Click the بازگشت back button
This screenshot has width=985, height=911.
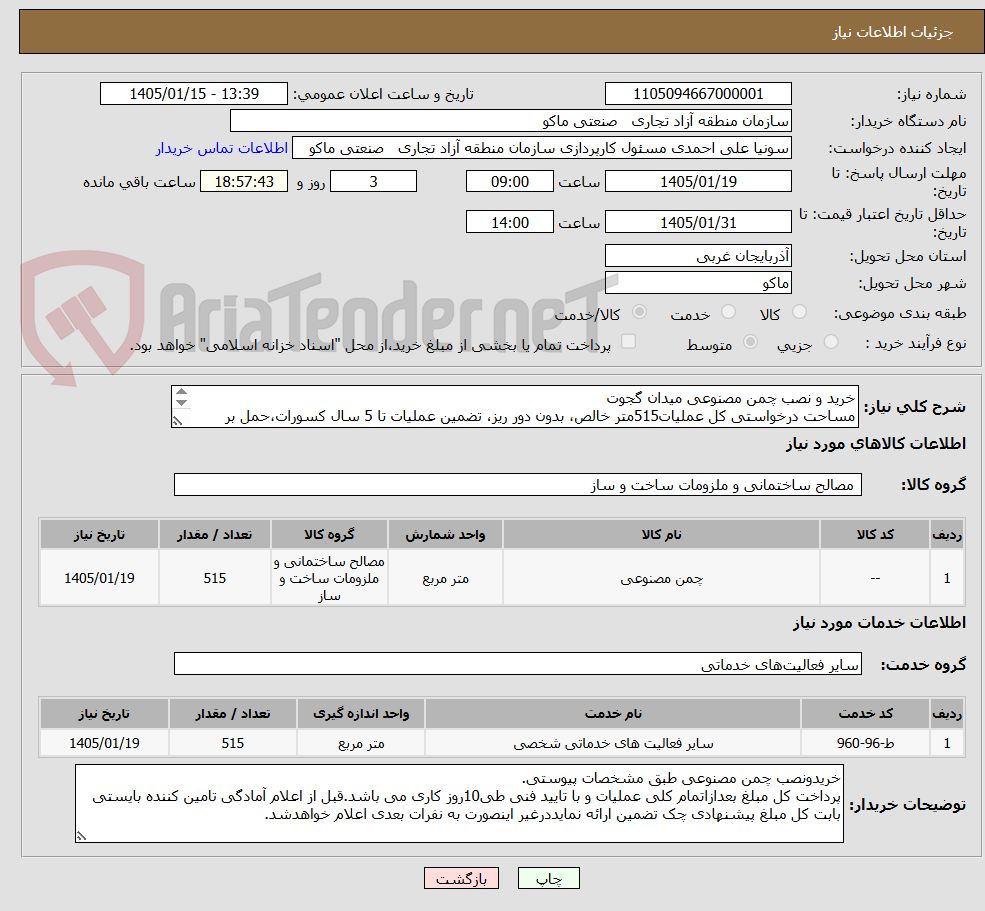tap(461, 878)
